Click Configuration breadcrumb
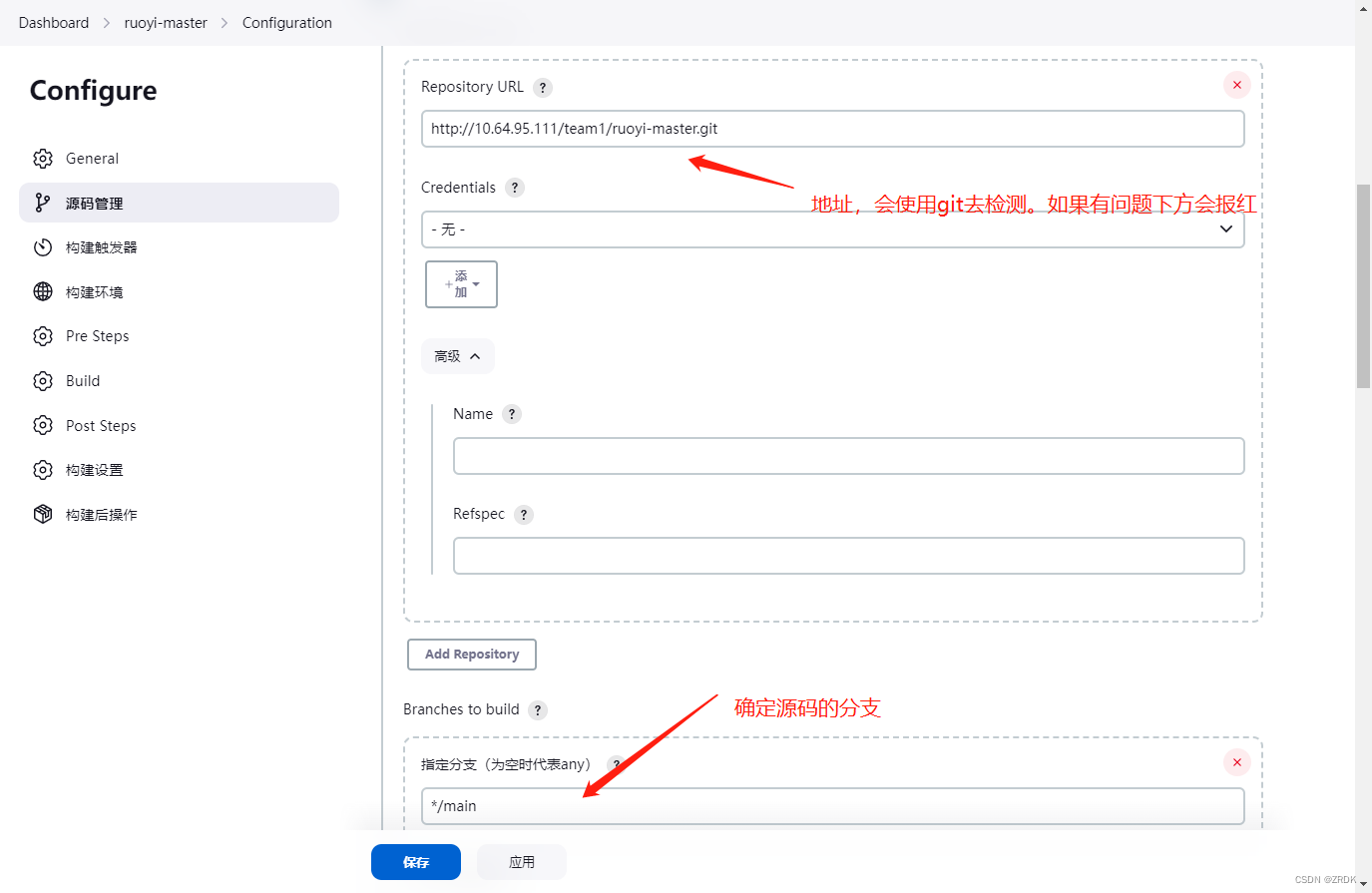The width and height of the screenshot is (1372, 893). (x=287, y=23)
